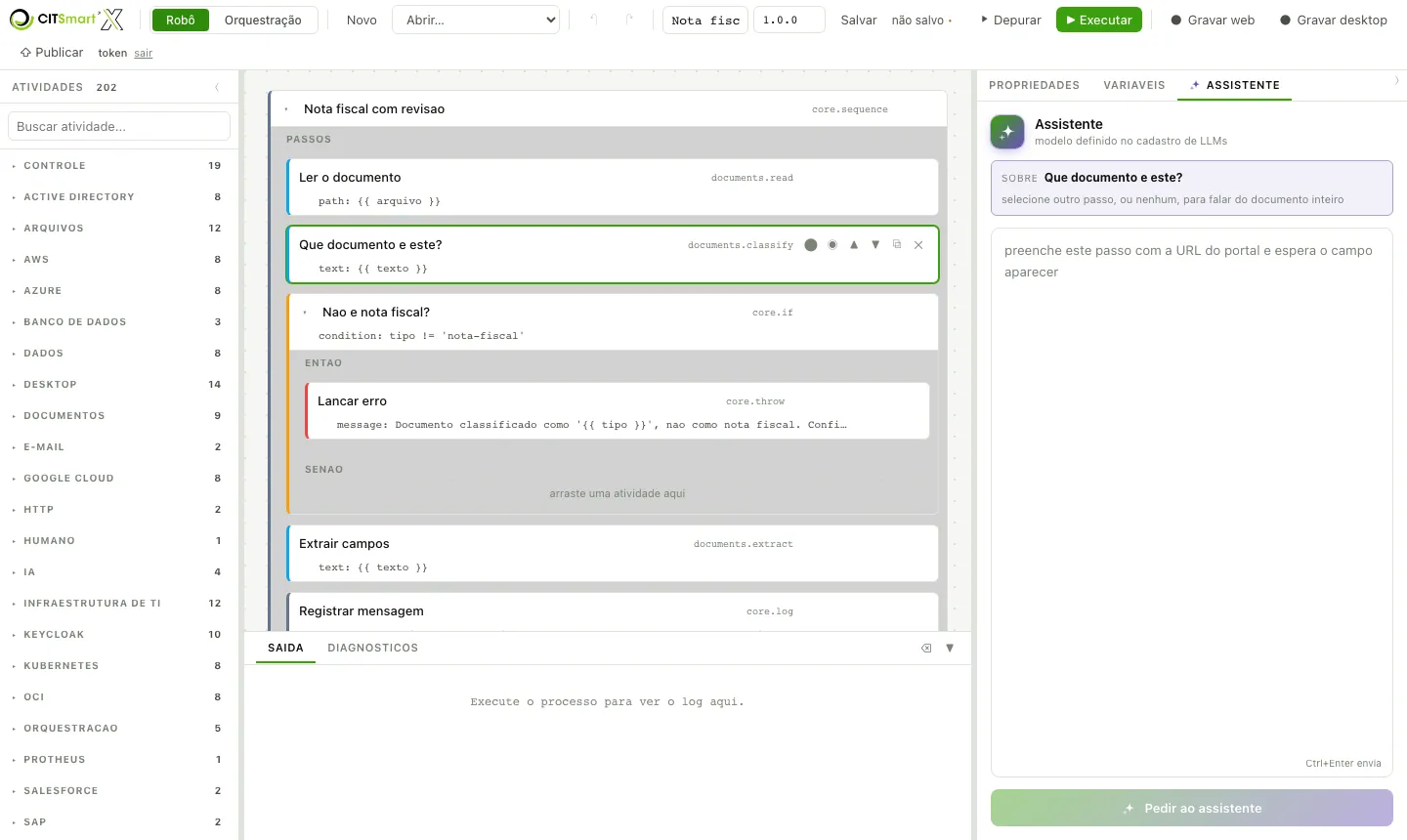Expand the INFRAESTRUTURA DE TI category
Screen dimensions: 1407x840
[117, 604]
